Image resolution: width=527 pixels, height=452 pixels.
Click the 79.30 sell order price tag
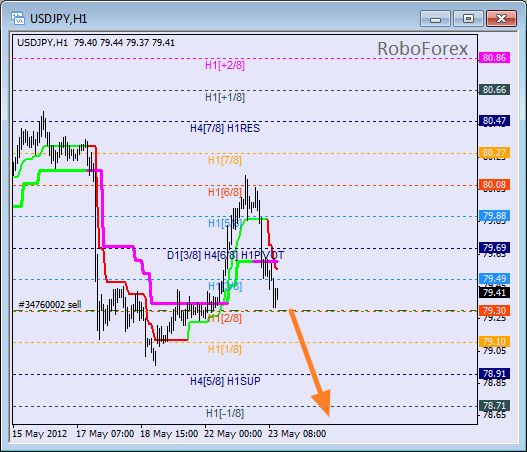click(x=494, y=311)
